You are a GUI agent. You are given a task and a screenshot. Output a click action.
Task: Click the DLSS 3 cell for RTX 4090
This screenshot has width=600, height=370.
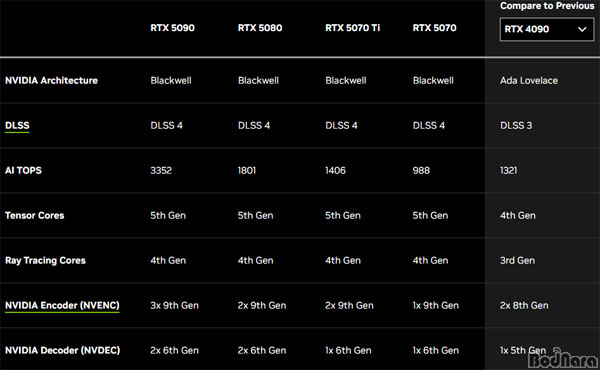[x=516, y=126]
